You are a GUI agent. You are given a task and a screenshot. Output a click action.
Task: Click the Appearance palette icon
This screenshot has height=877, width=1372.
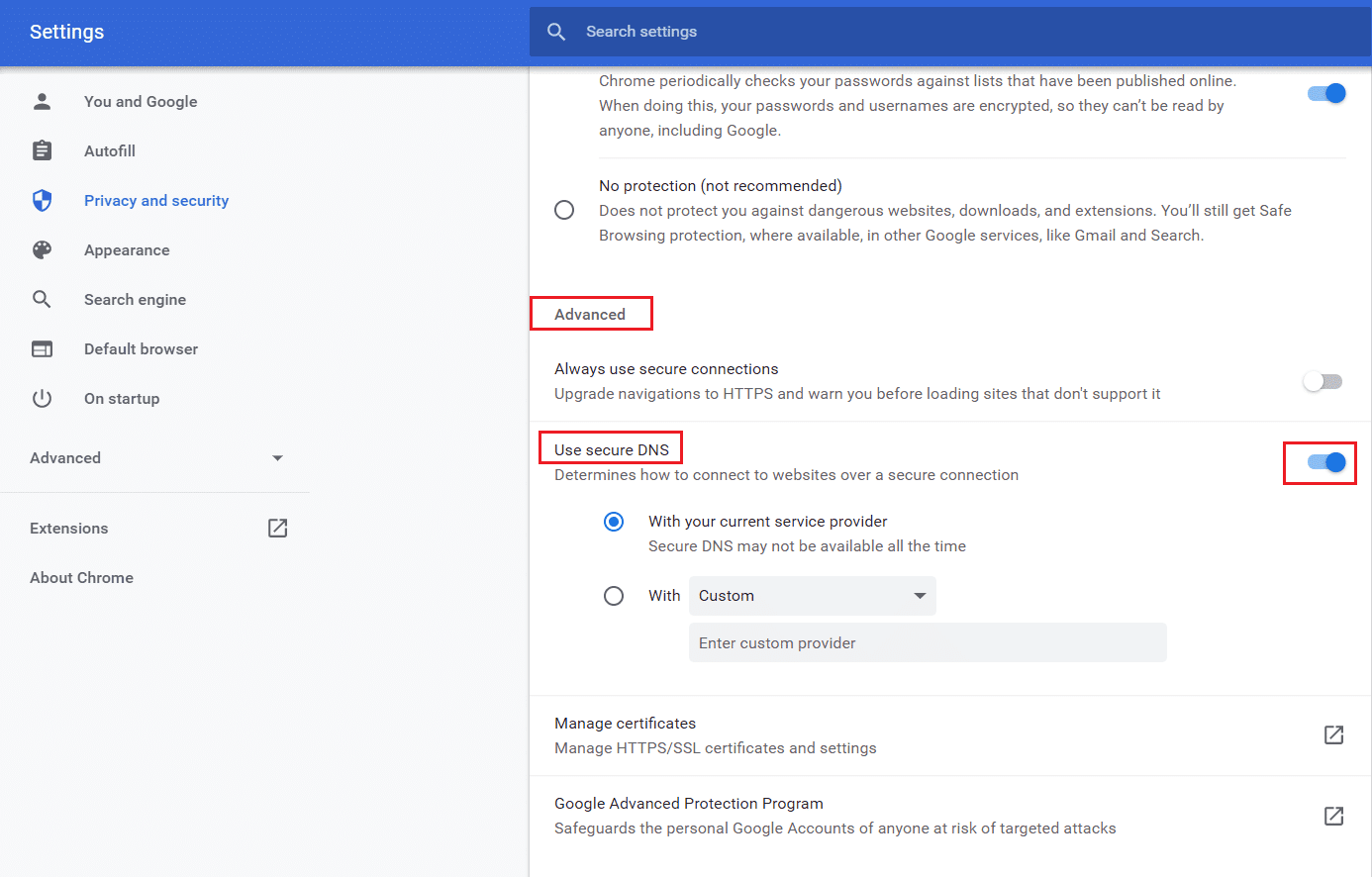42,249
